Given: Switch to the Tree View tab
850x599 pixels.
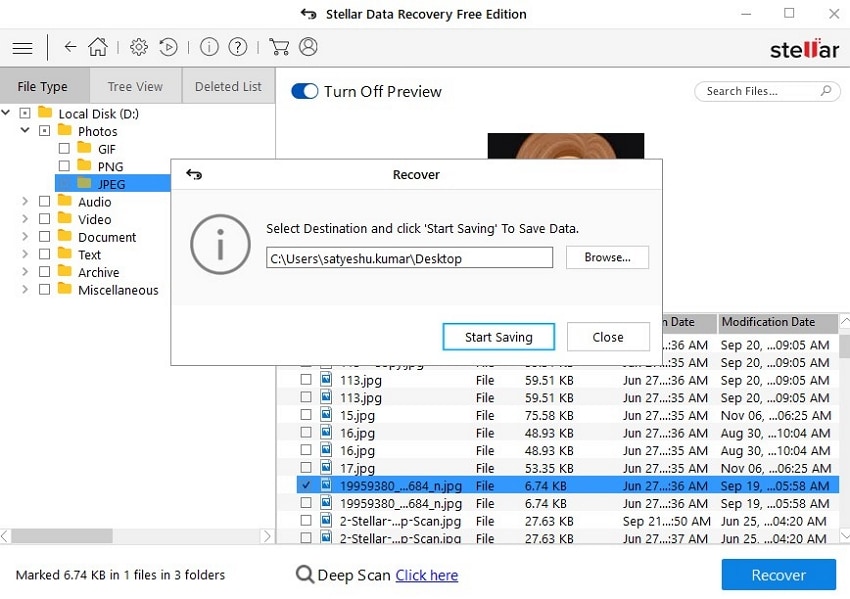Looking at the screenshot, I should pyautogui.click(x=135, y=86).
